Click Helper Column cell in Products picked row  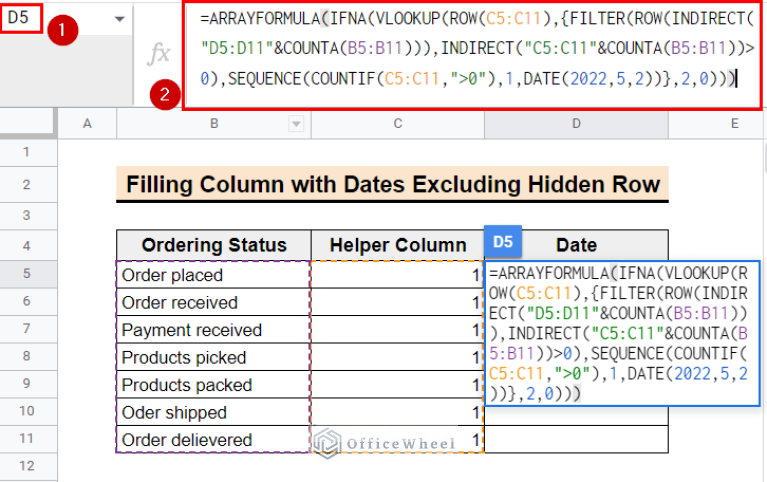(398, 357)
